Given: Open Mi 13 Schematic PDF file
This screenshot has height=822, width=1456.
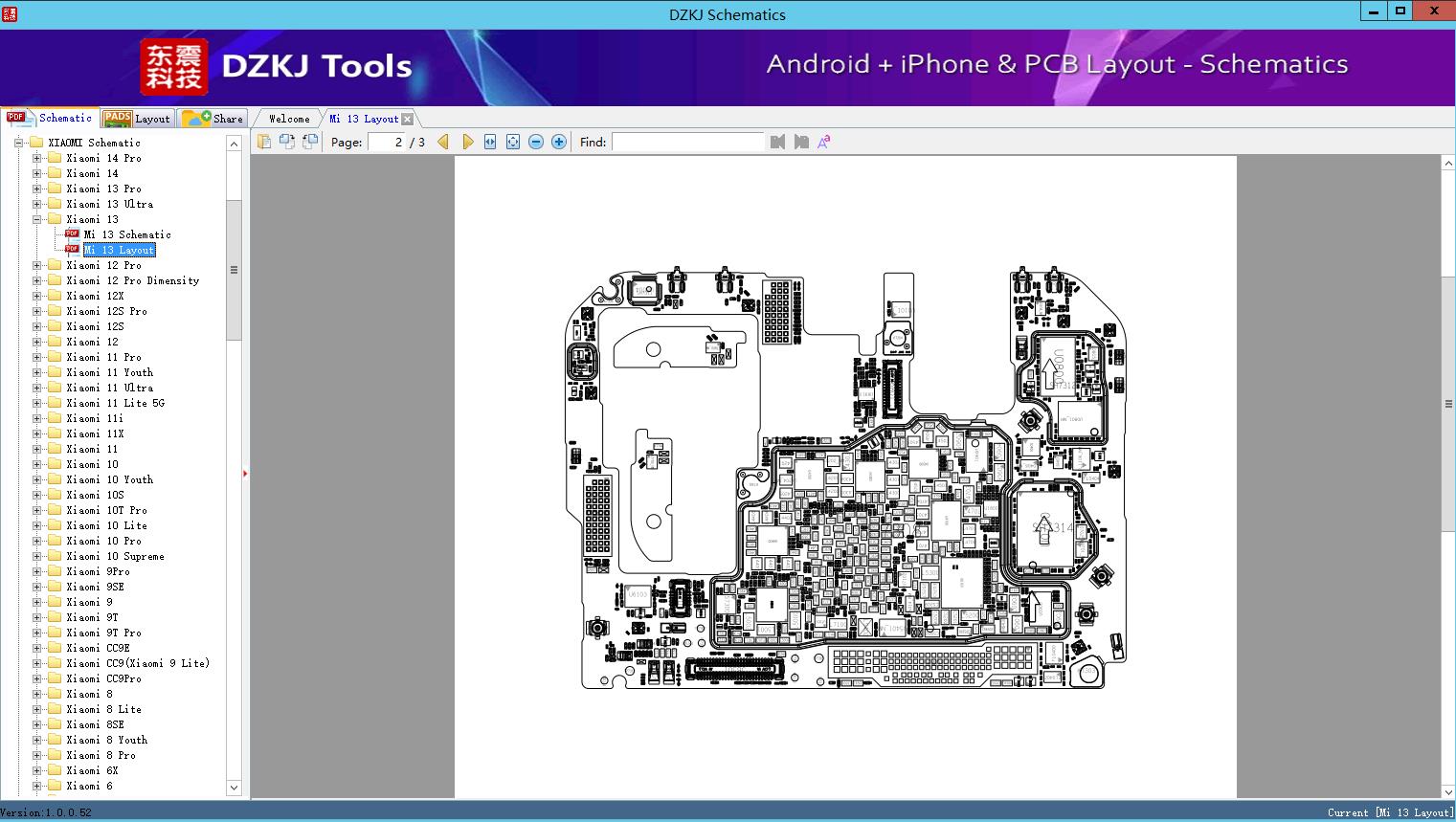Looking at the screenshot, I should point(126,234).
